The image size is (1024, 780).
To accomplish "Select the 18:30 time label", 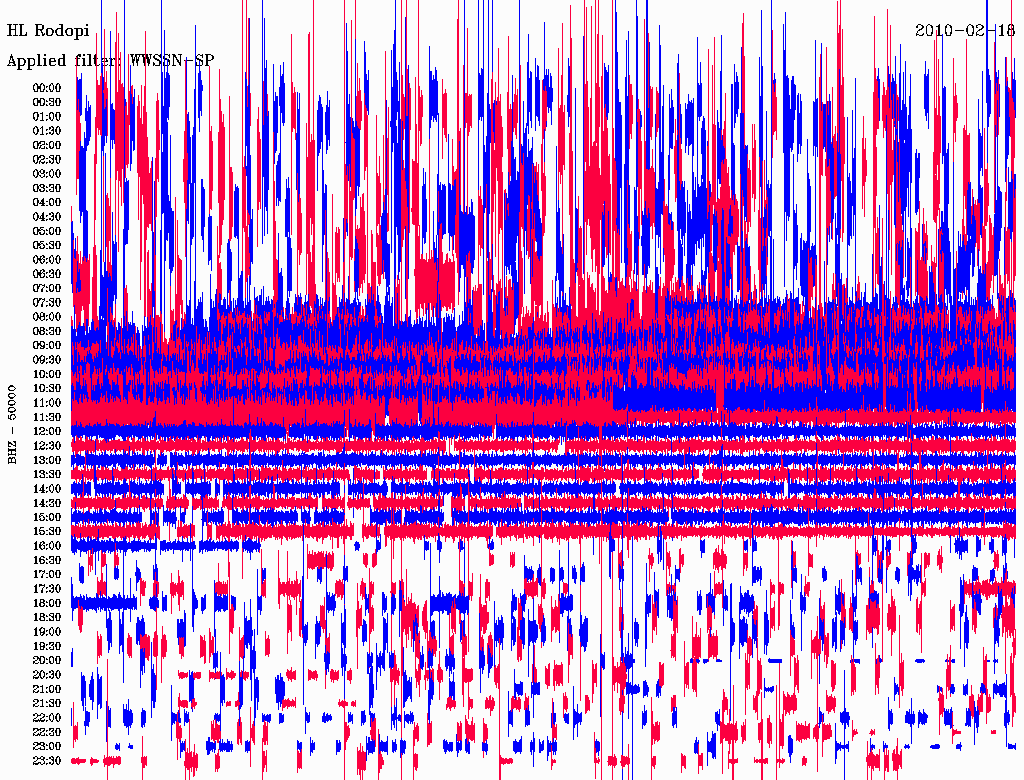I will [47, 618].
